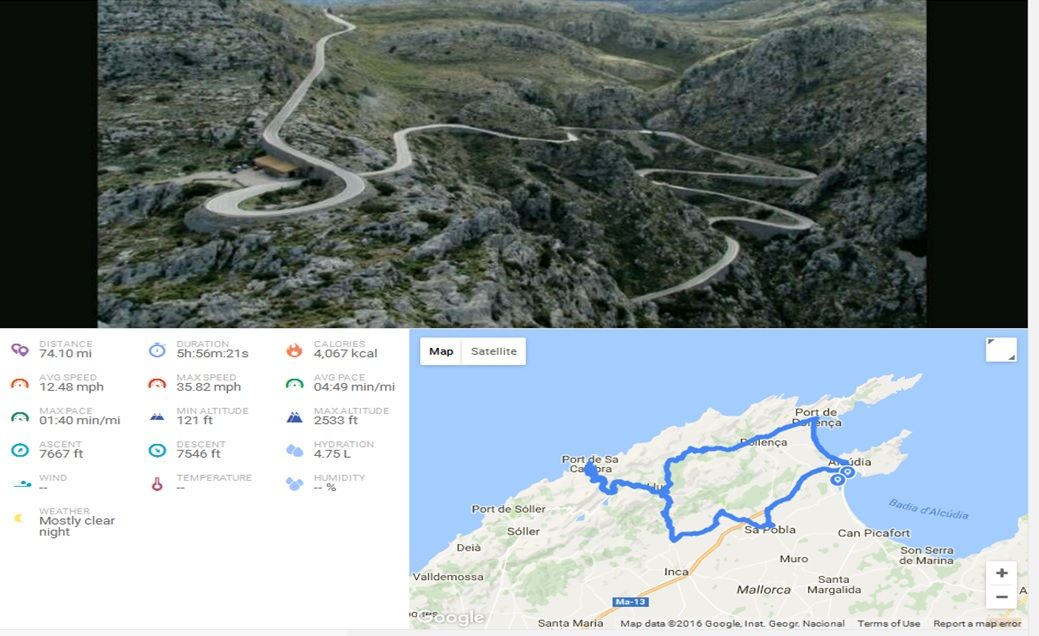Click the temperature thermometer icon
The image size is (1039, 636).
[157, 484]
